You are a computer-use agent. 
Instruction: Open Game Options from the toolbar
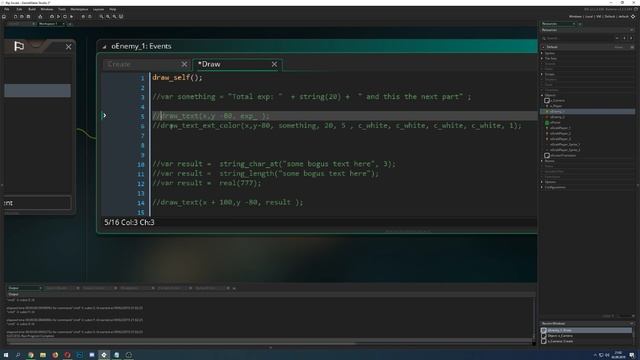coord(83,17)
